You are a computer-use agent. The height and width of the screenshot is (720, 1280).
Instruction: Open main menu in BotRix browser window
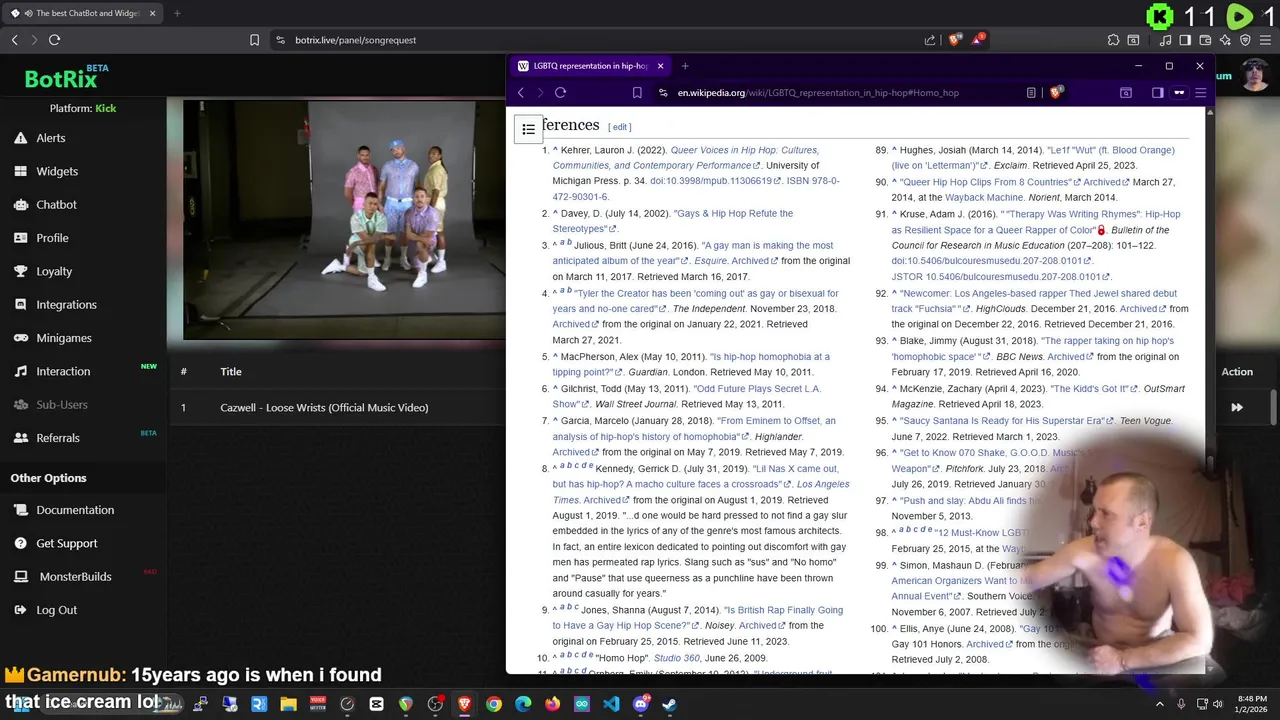(1265, 40)
